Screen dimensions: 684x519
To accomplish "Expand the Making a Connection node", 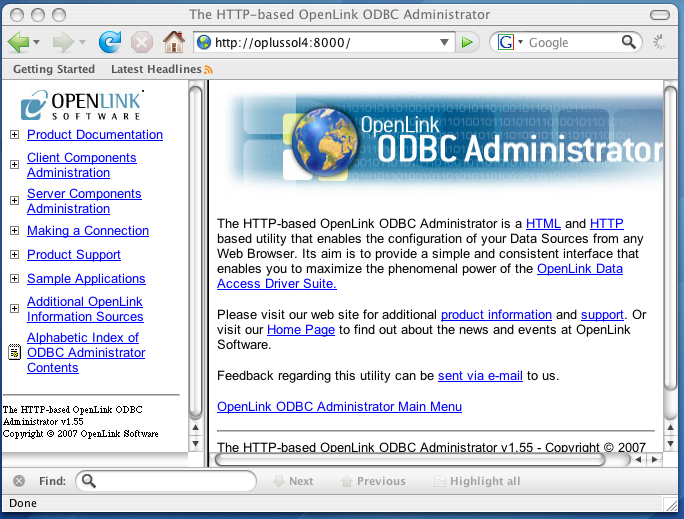I will (14, 231).
